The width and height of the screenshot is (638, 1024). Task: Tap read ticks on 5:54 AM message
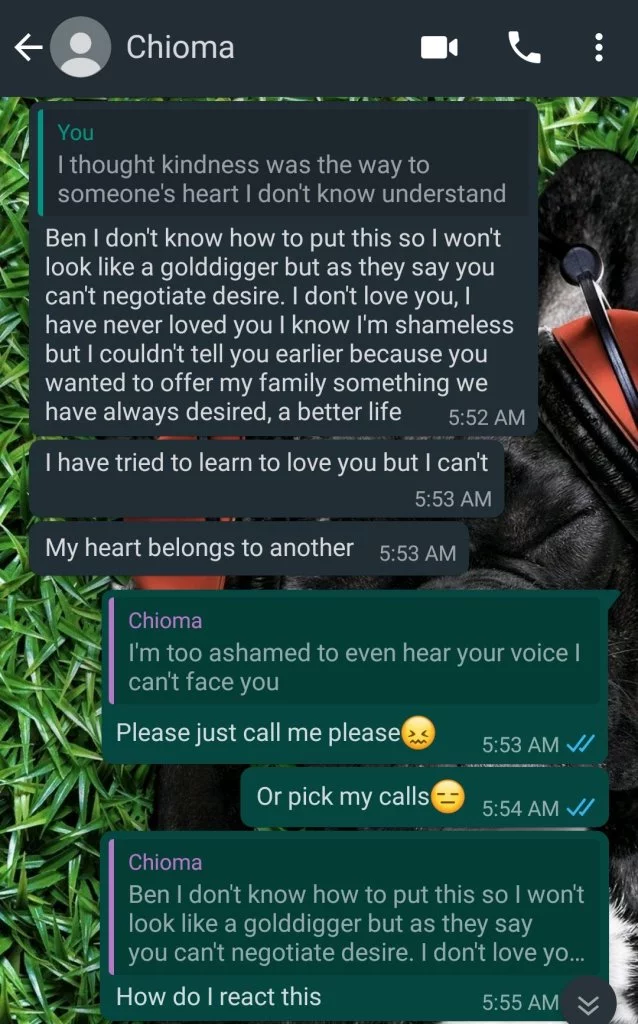click(x=581, y=808)
